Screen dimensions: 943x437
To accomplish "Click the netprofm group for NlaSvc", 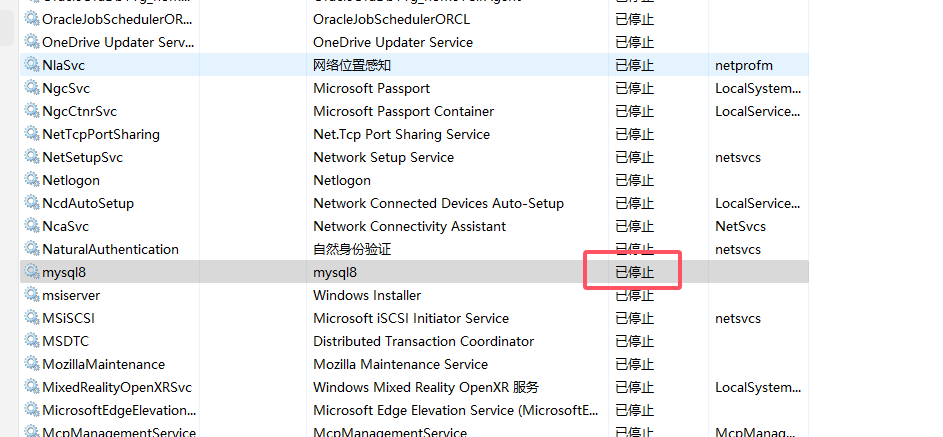I will click(744, 66).
